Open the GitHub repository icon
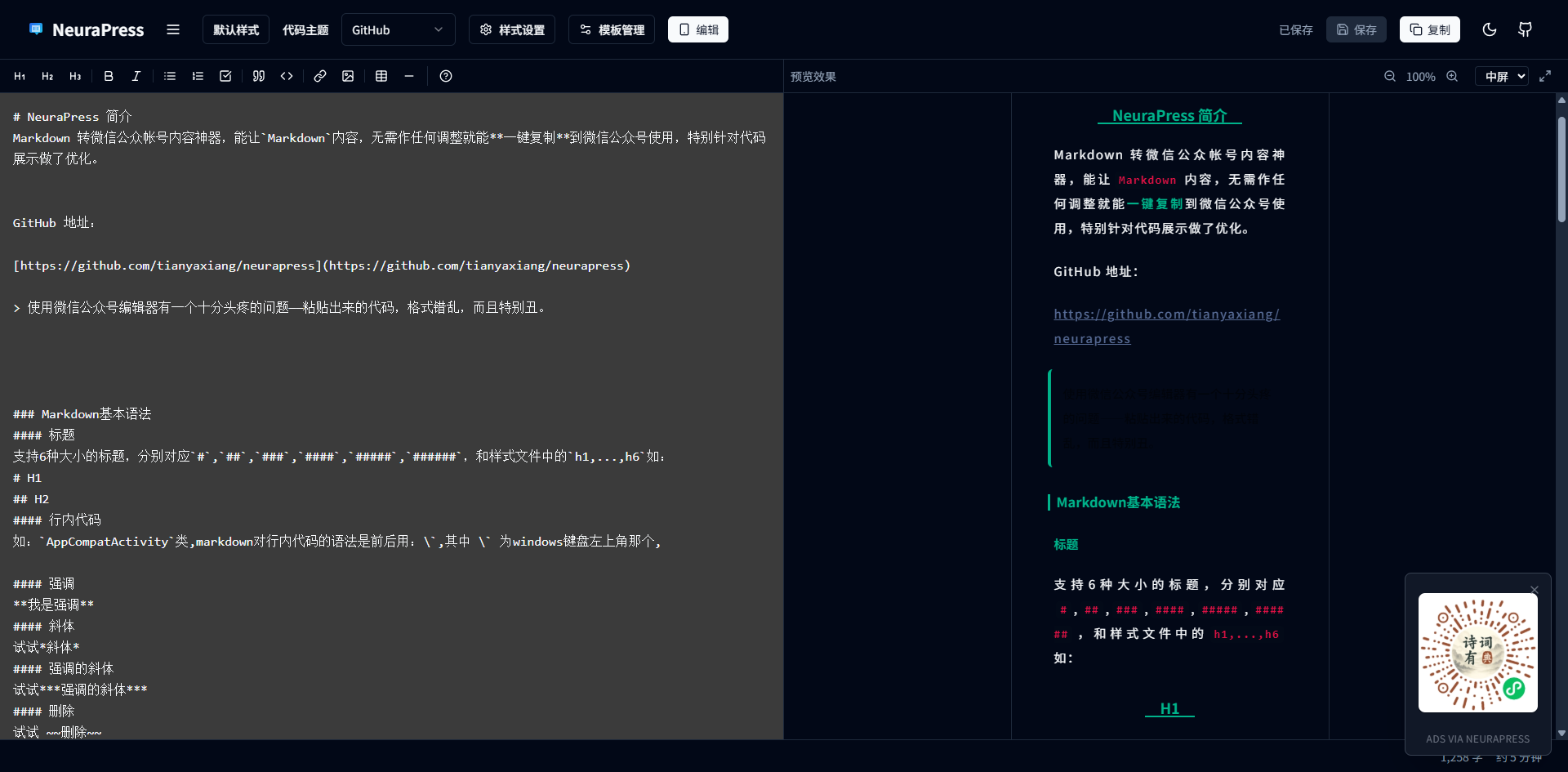1568x772 pixels. [x=1525, y=29]
